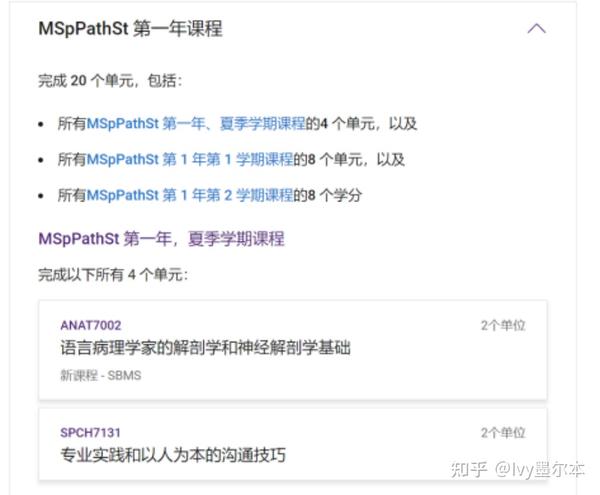Screen dimensions: 600x495
Task: Click the 知乎 watermark logo
Action: pos(469,469)
